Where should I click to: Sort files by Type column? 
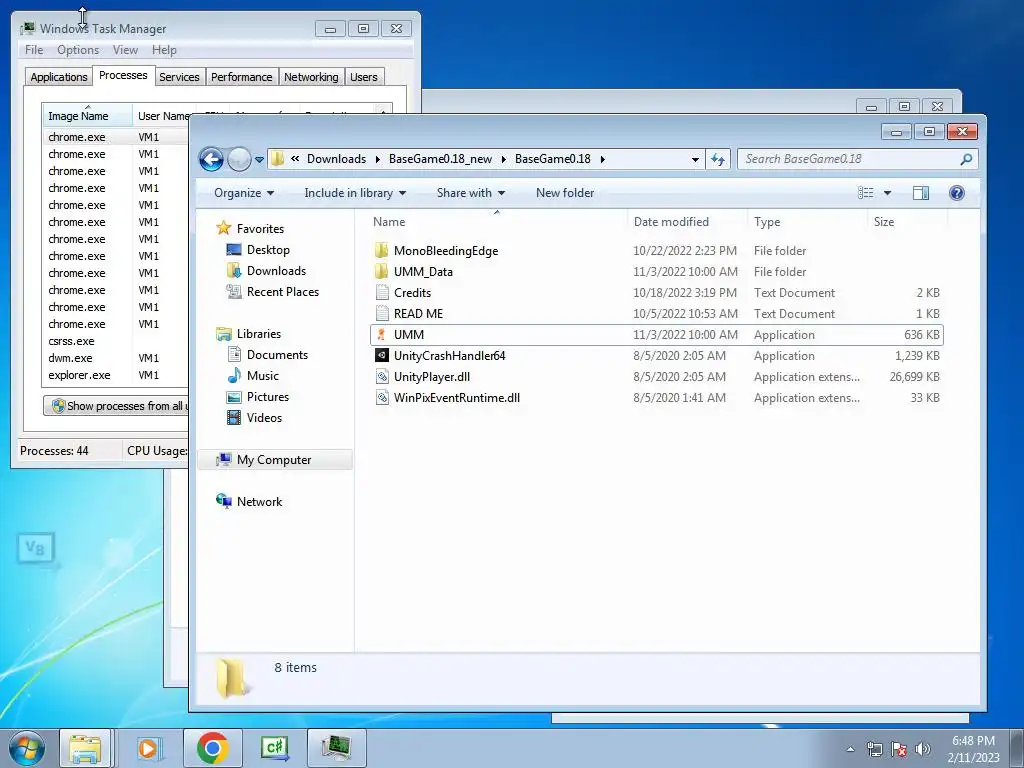(767, 221)
